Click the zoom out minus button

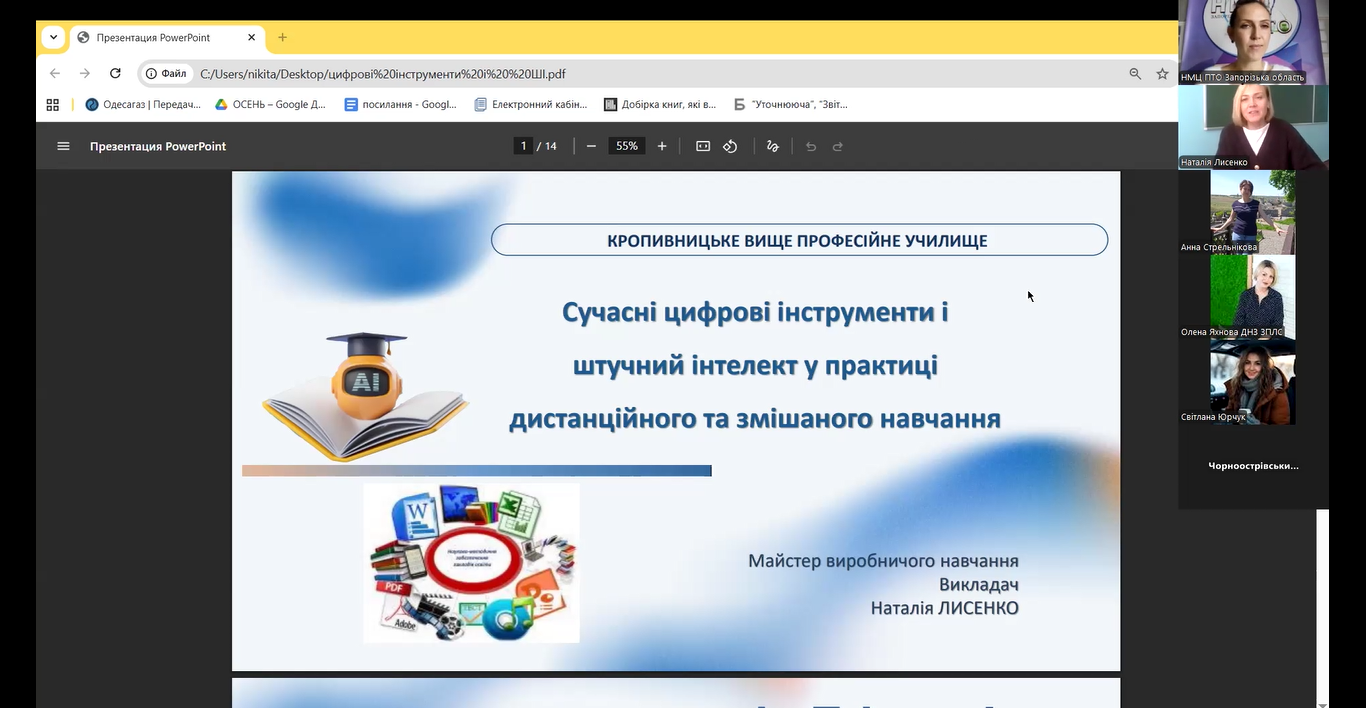(591, 146)
